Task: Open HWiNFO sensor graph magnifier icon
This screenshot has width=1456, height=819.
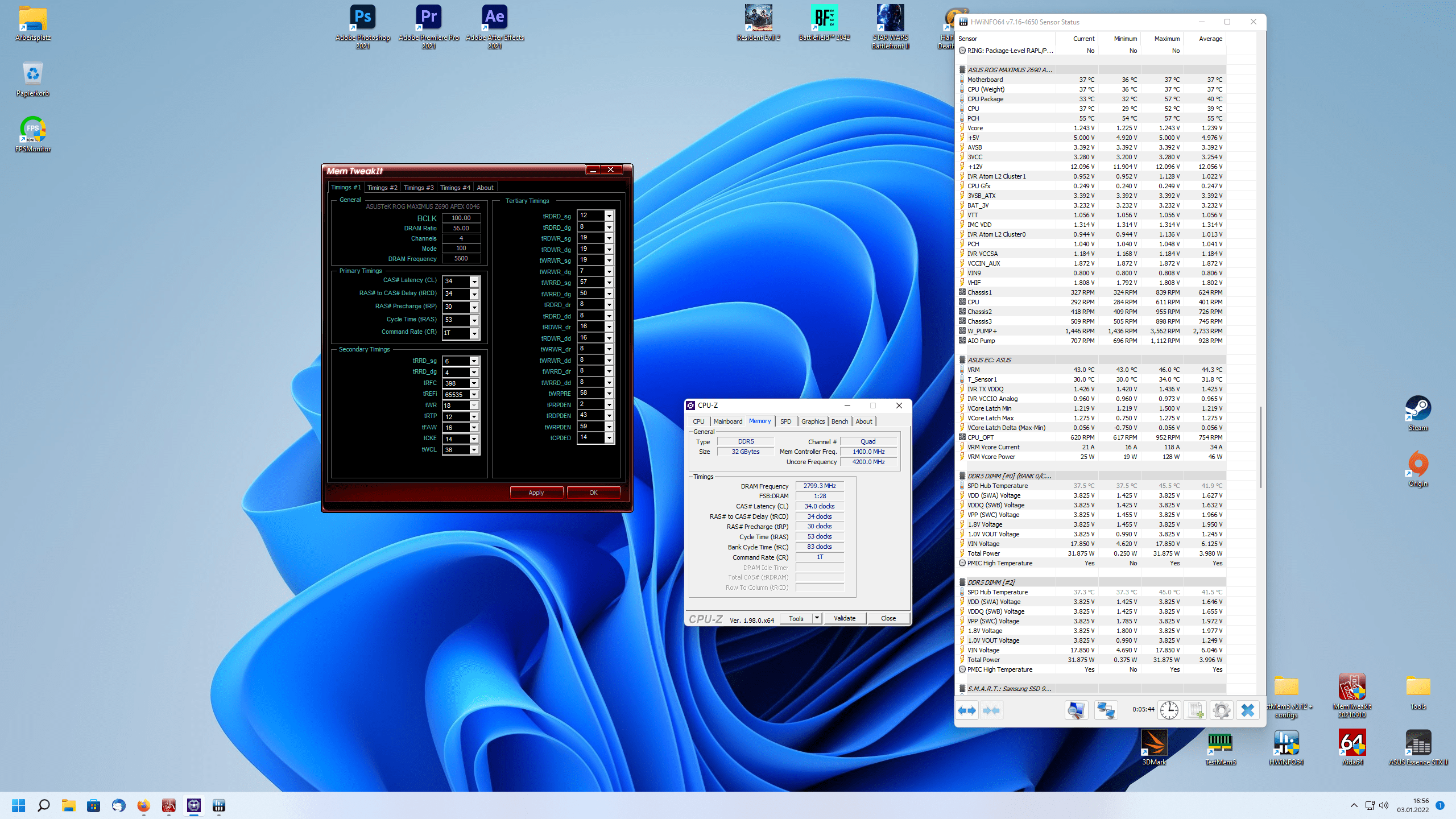Action: click(1076, 710)
